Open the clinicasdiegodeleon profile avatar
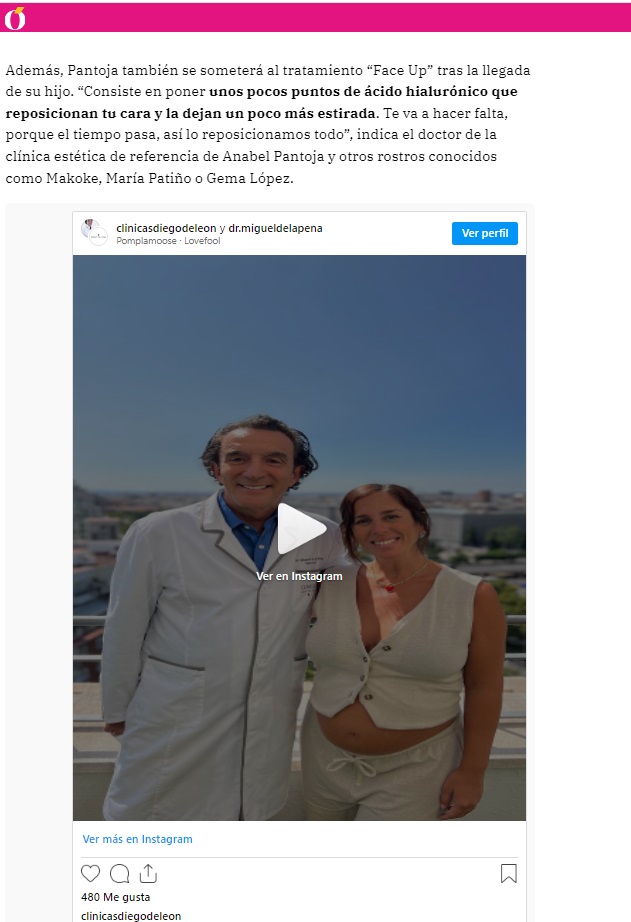631x922 pixels. [x=94, y=232]
